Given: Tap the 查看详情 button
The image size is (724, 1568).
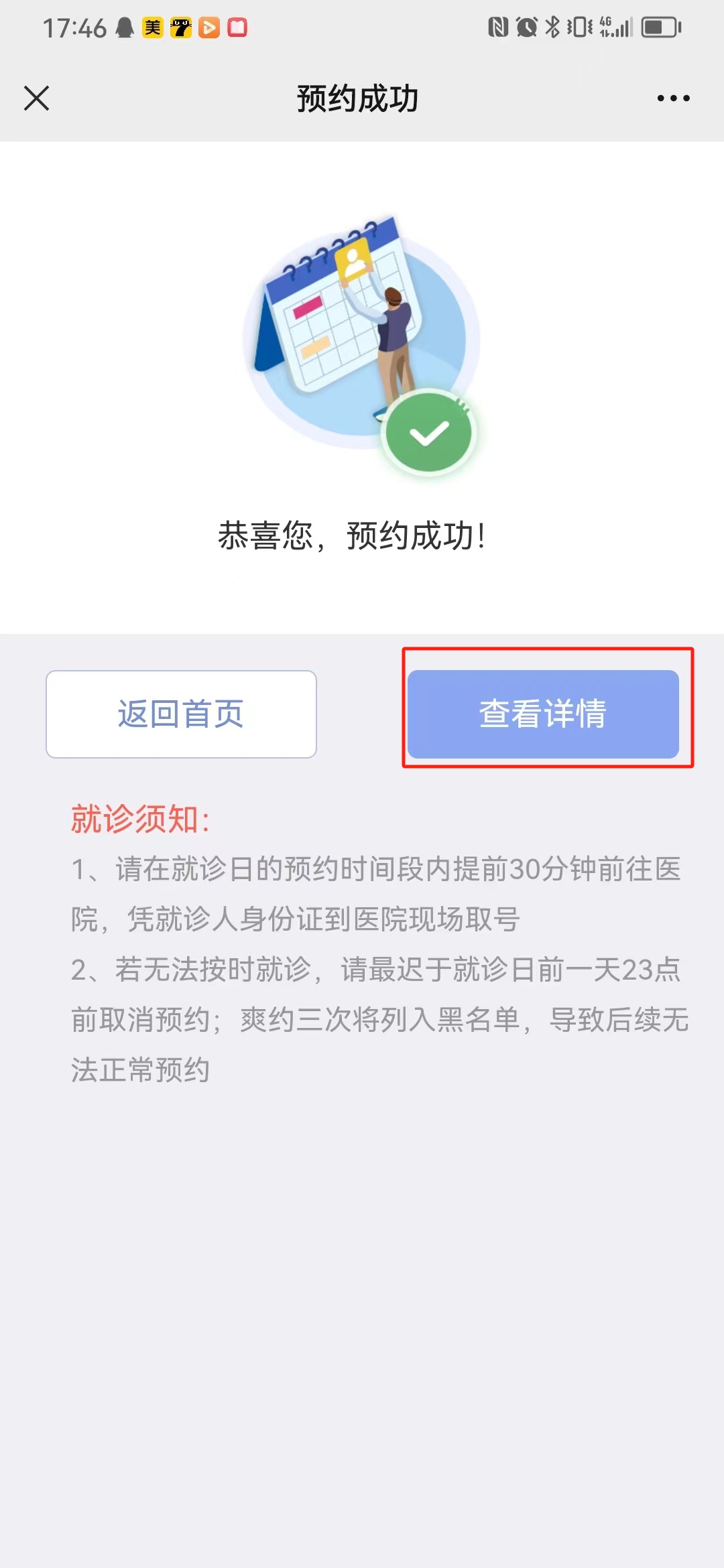Looking at the screenshot, I should (x=543, y=714).
